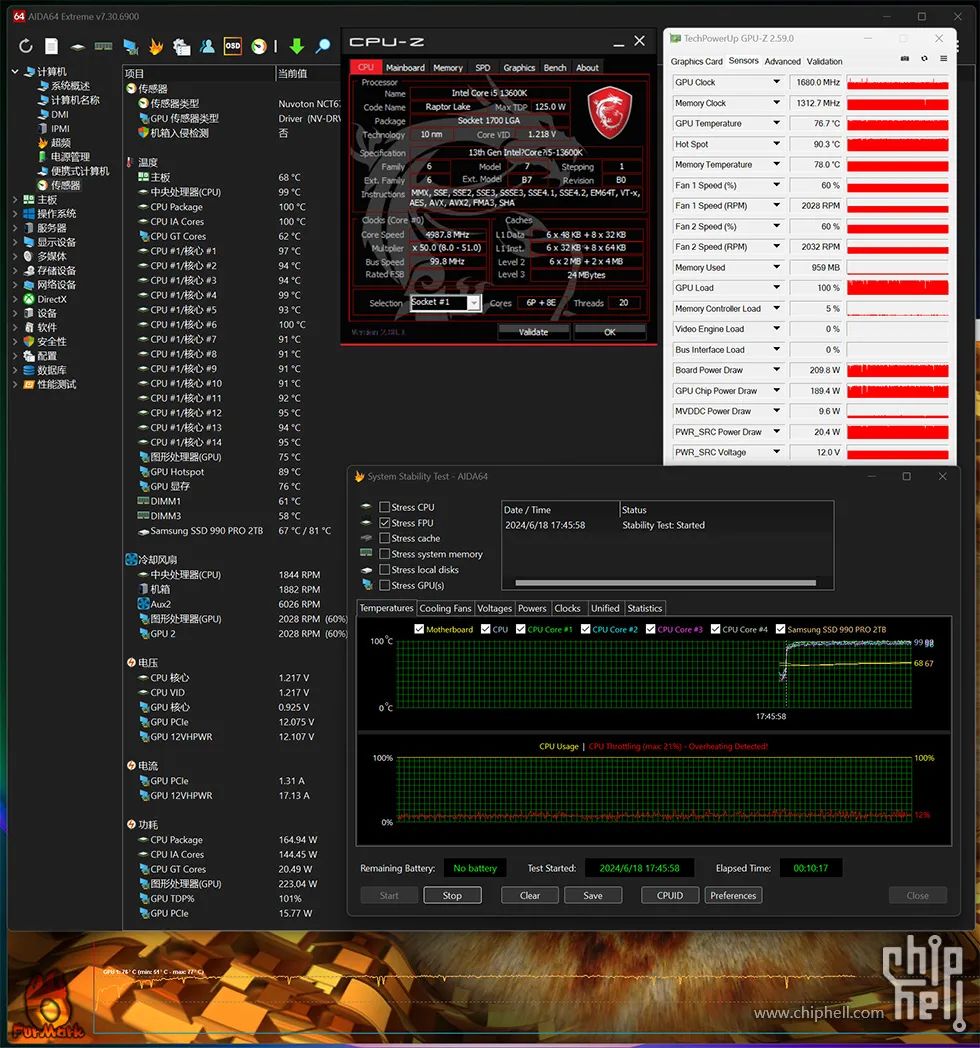The width and height of the screenshot is (980, 1048).
Task: Click the stability test log horizontal scrollbar
Action: [x=665, y=583]
